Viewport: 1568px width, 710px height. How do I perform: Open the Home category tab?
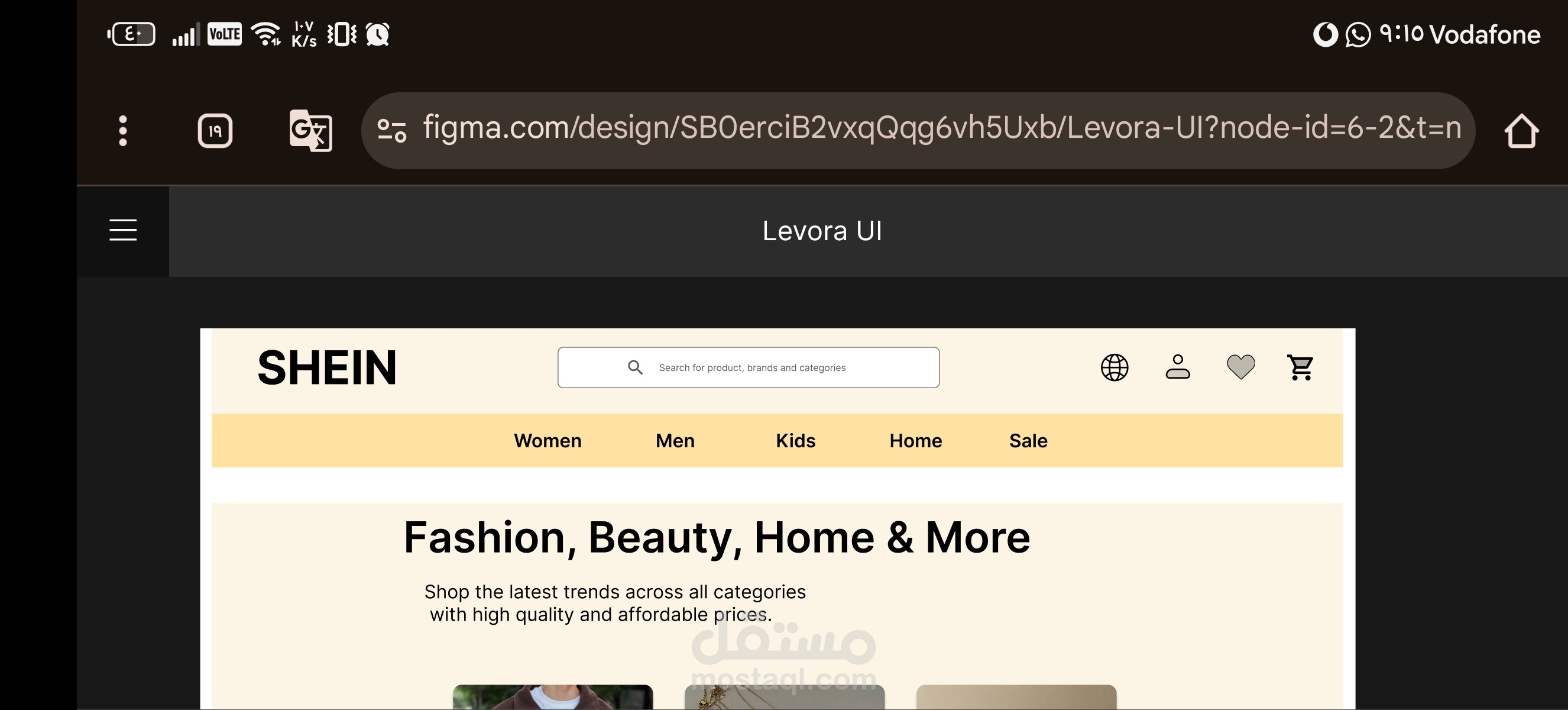[x=915, y=440]
